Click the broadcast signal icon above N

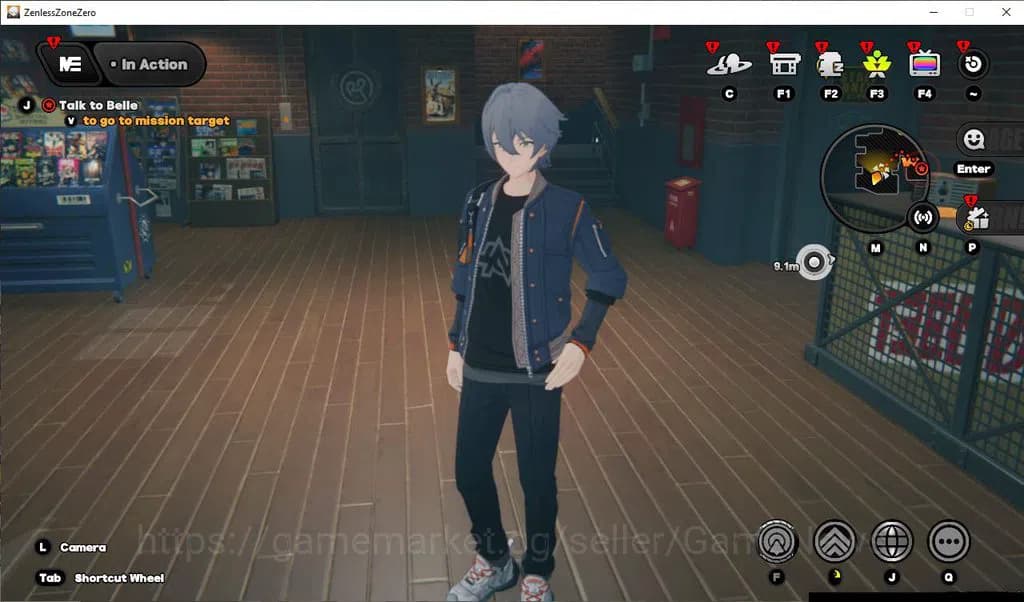coord(924,218)
